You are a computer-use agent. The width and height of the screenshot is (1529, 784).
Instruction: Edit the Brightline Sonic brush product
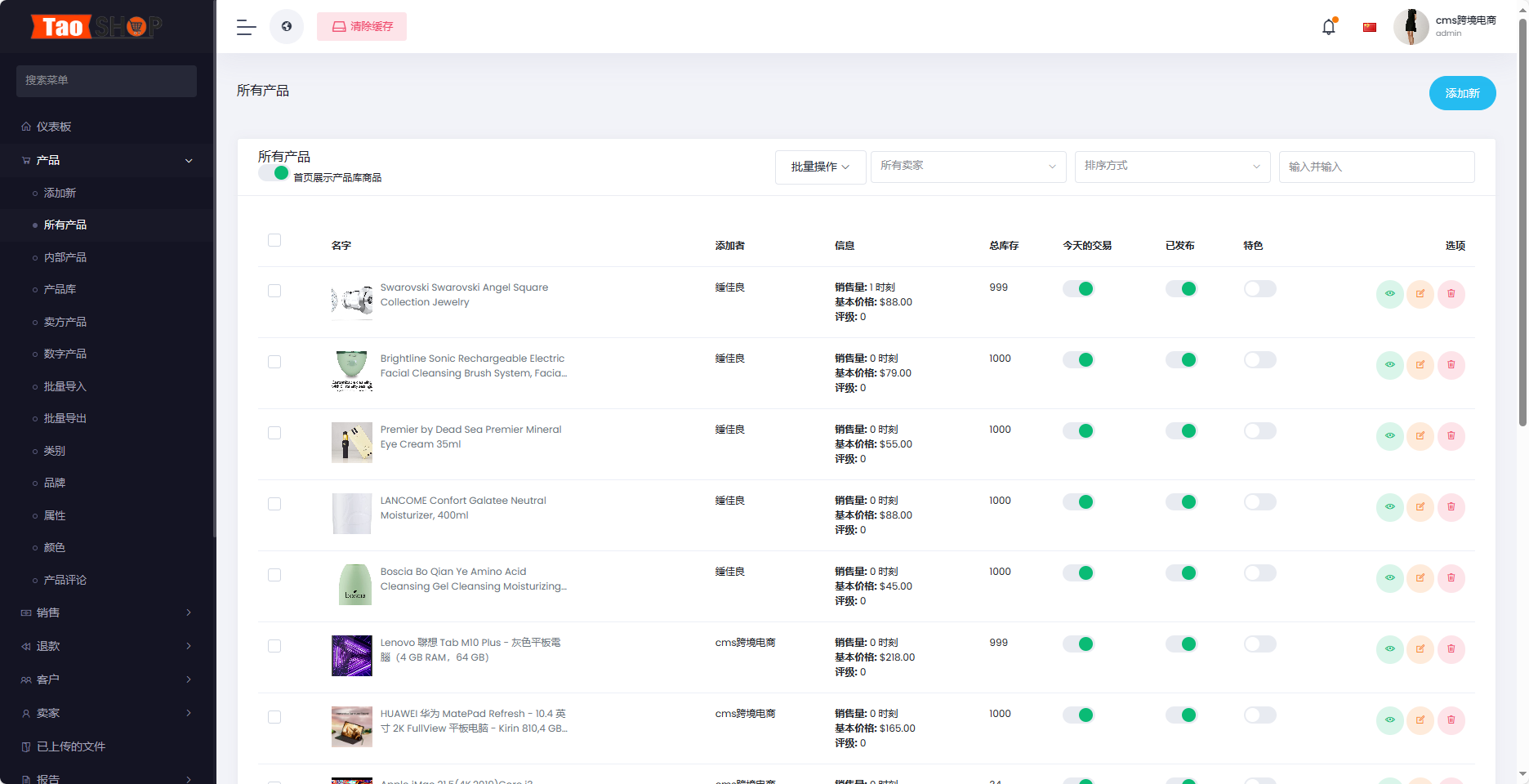pos(1420,365)
